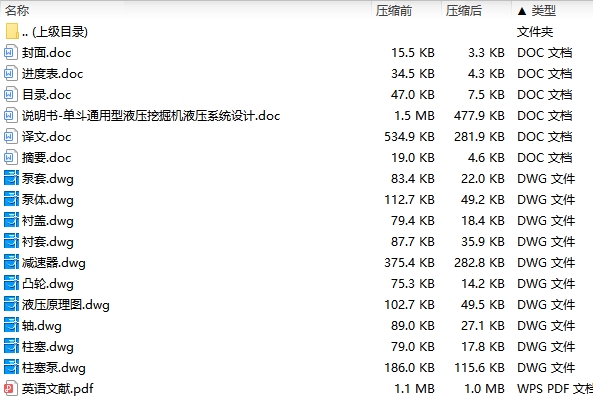Select file name 柱塞.dwg
The image size is (593, 408).
pos(48,347)
